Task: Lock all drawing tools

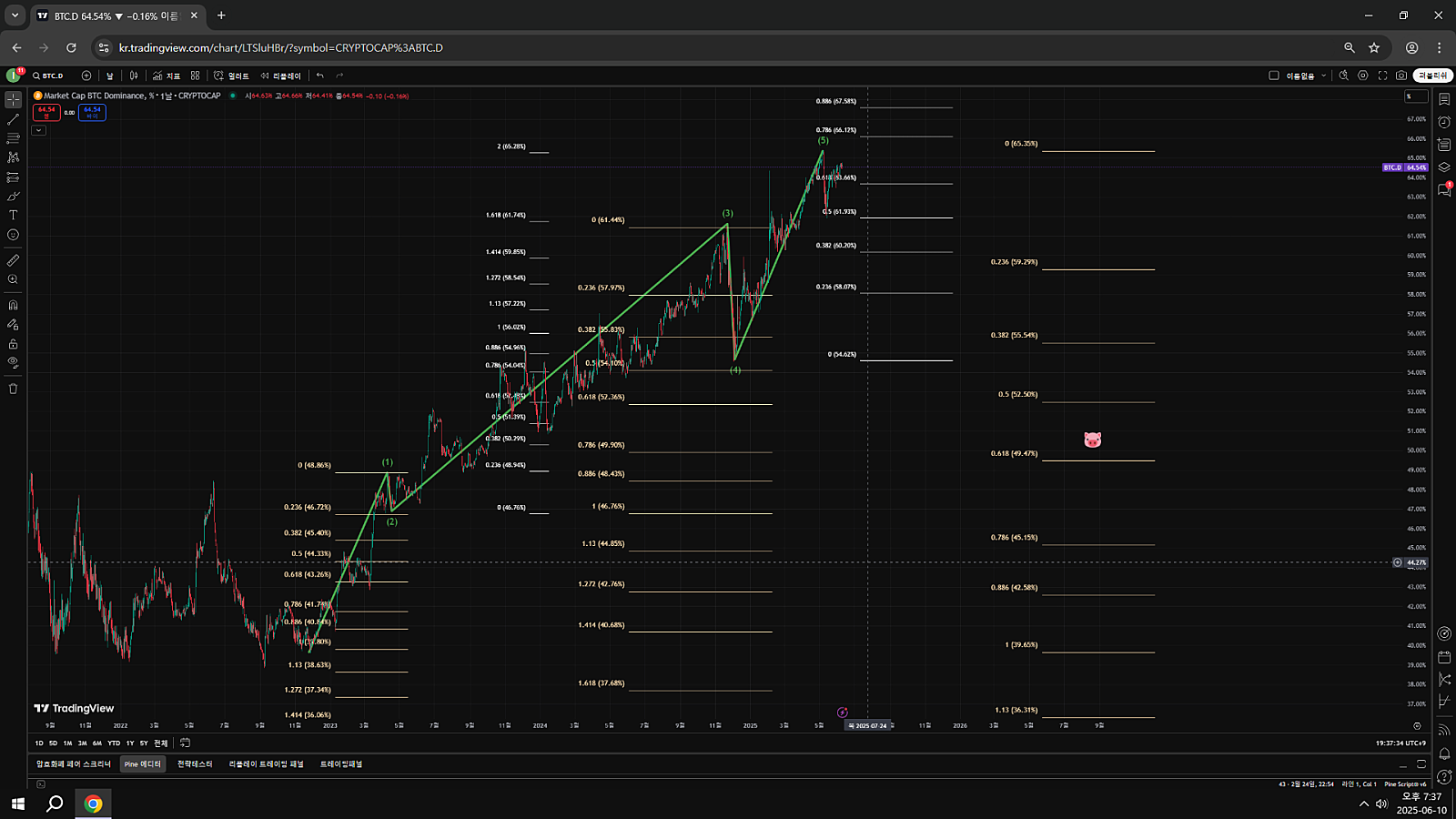Action: 13,344
